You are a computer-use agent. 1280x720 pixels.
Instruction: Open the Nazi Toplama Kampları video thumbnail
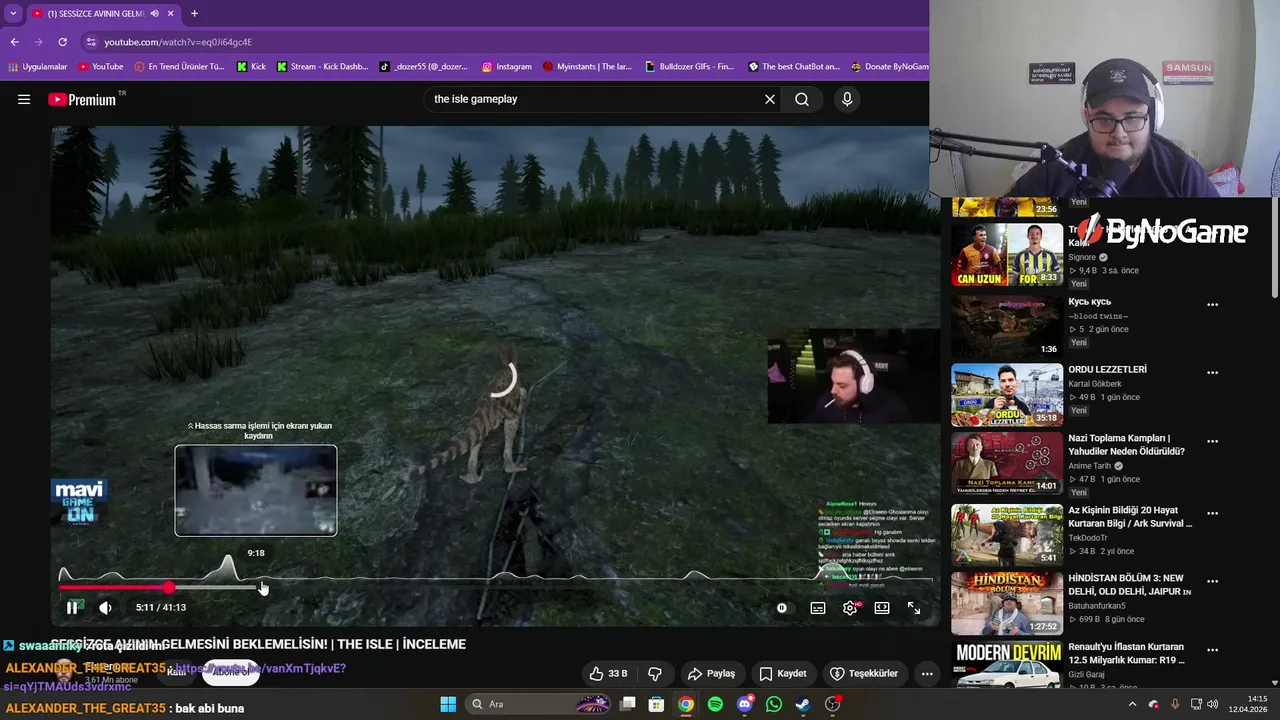[x=1006, y=464]
